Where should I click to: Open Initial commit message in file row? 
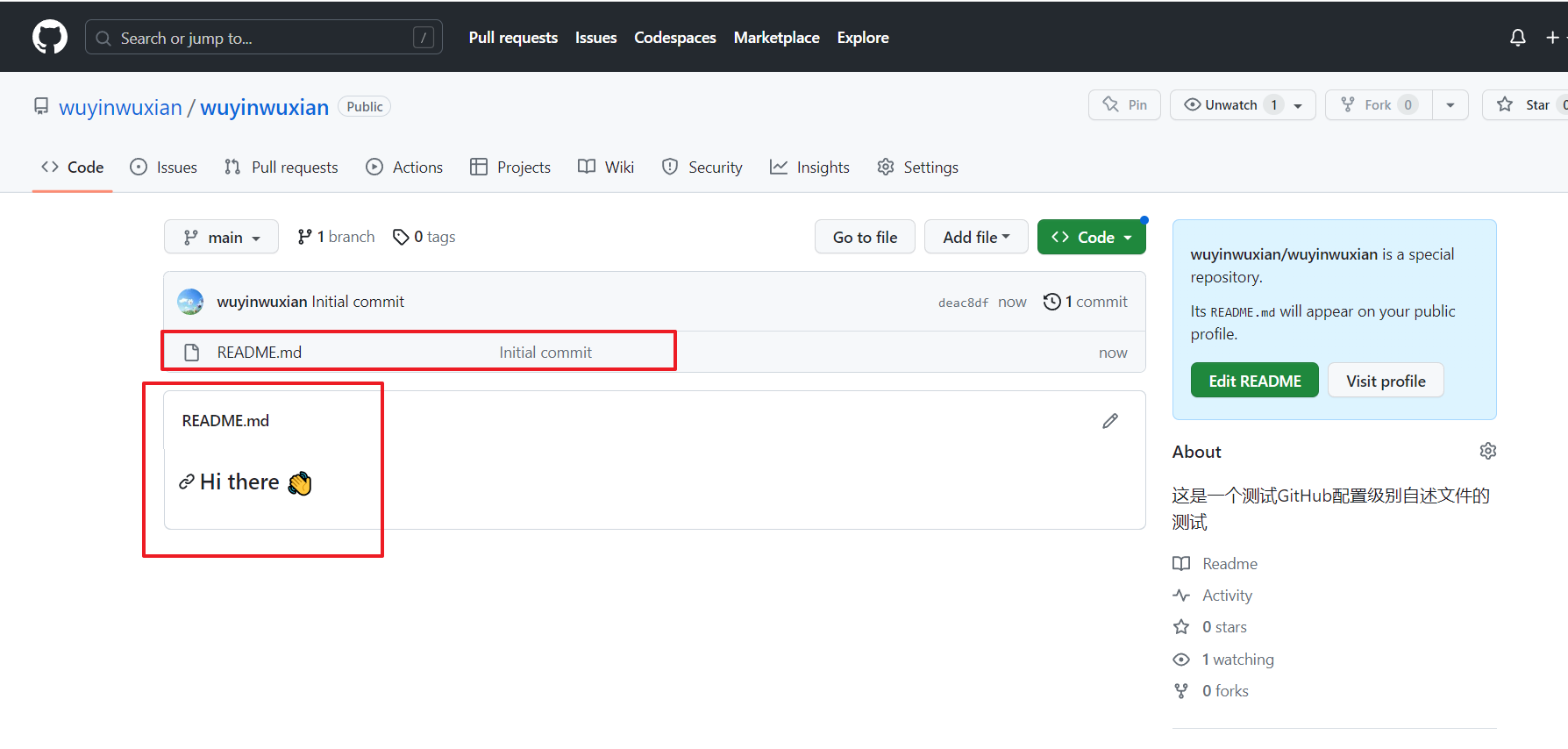tap(545, 353)
